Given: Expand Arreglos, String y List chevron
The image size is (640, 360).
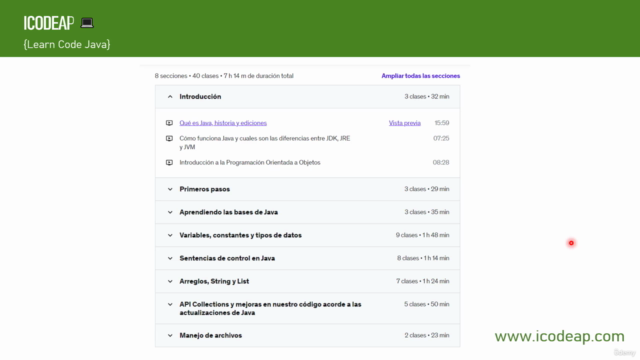Looking at the screenshot, I should pyautogui.click(x=170, y=281).
